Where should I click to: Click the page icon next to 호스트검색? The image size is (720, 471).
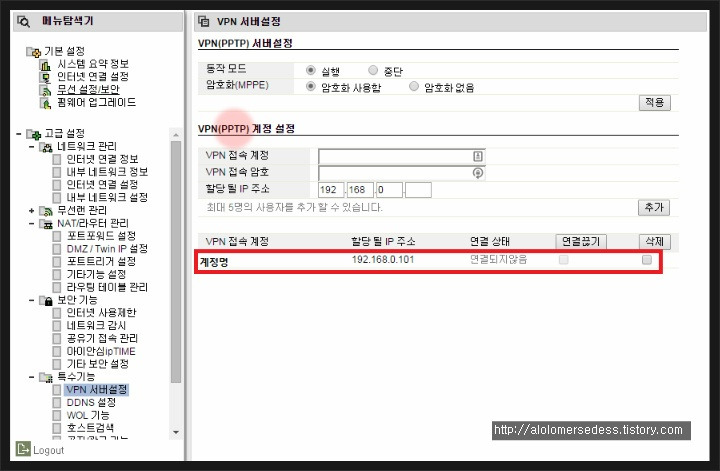pos(56,428)
